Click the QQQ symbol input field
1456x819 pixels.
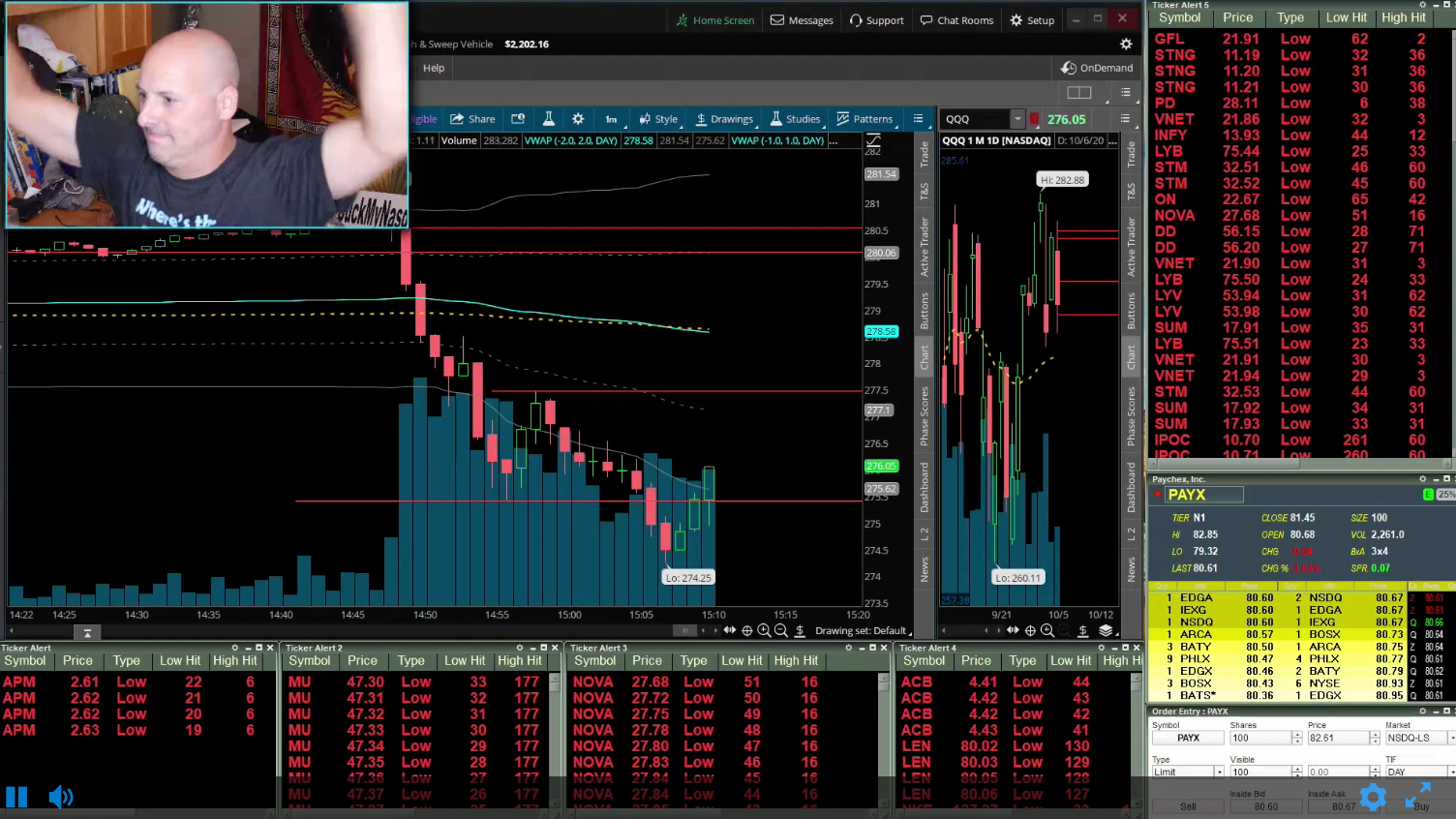[976, 119]
